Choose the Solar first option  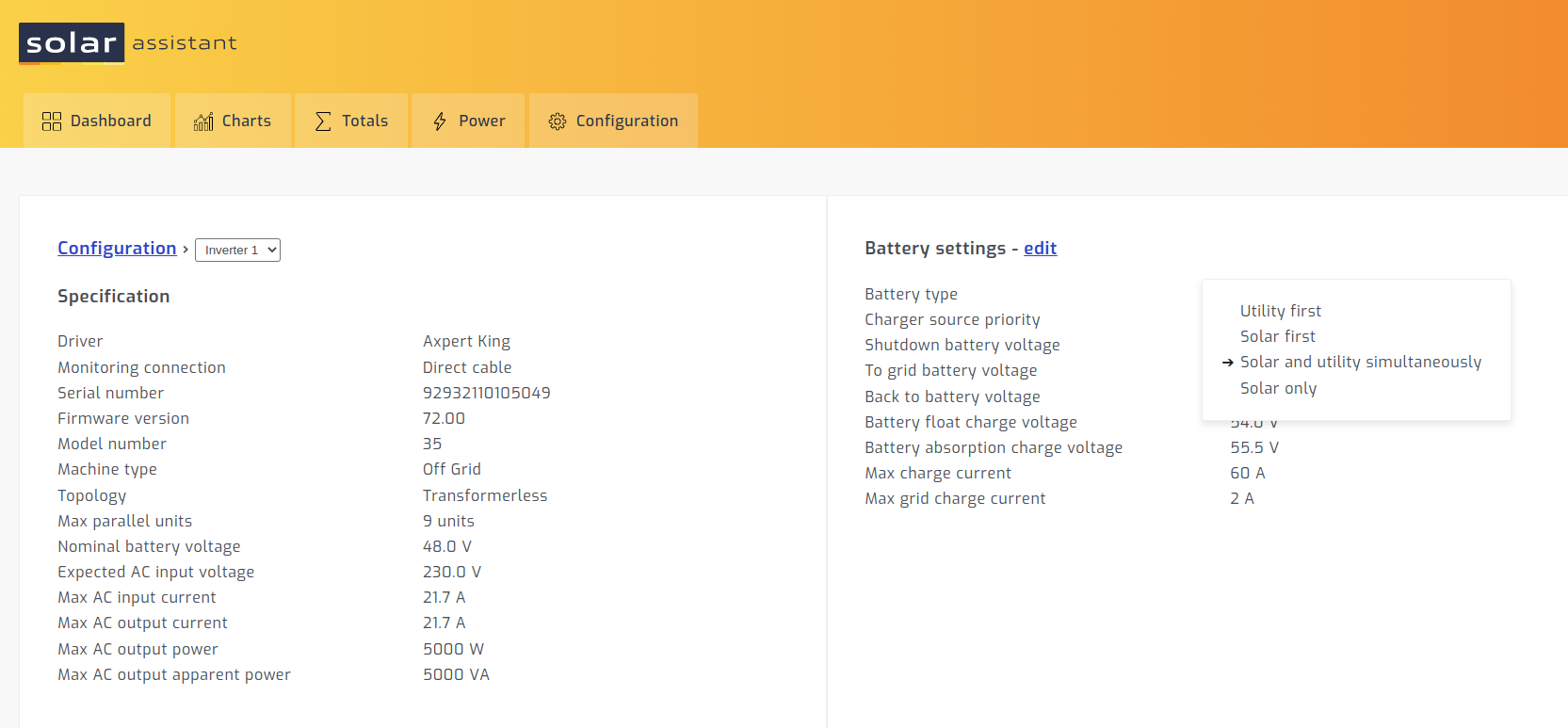1277,336
